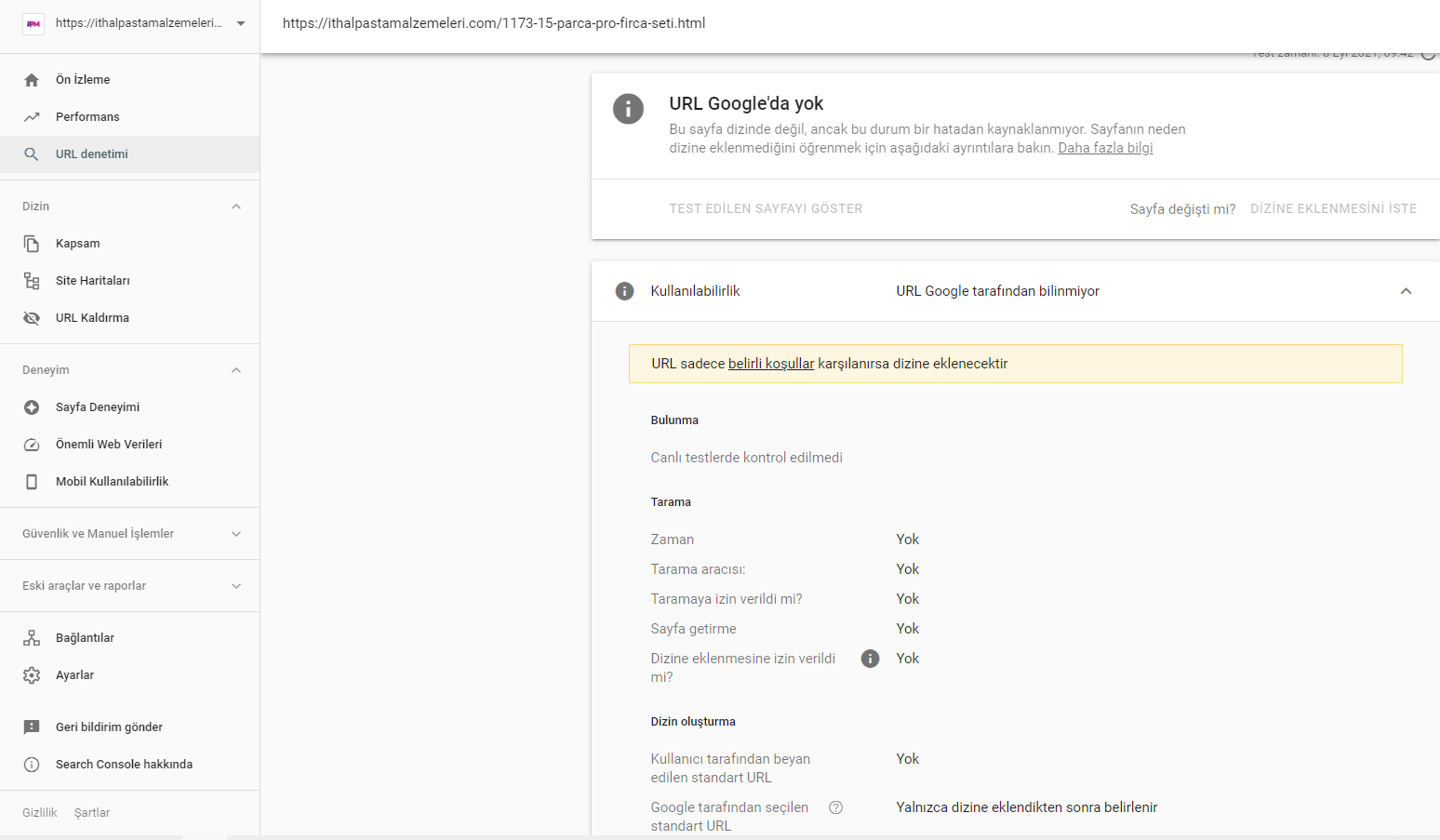Viewport: 1440px width, 840px height.
Task: Expand Eski araçlar ve raporlar section
Action: tap(236, 586)
